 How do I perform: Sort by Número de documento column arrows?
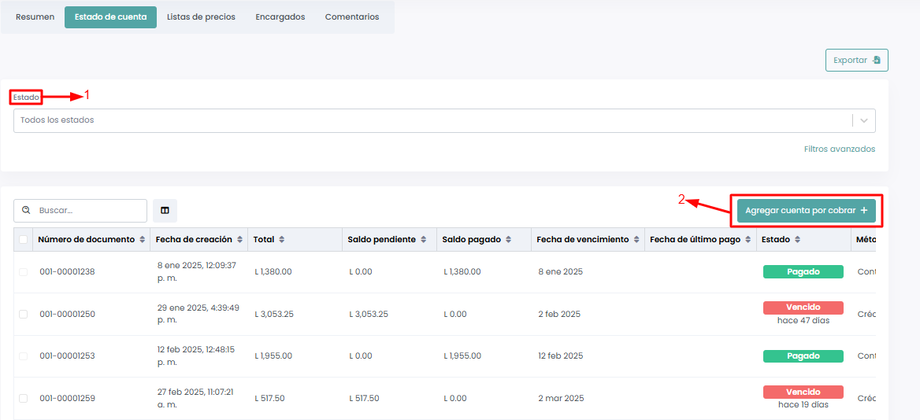tap(142, 240)
